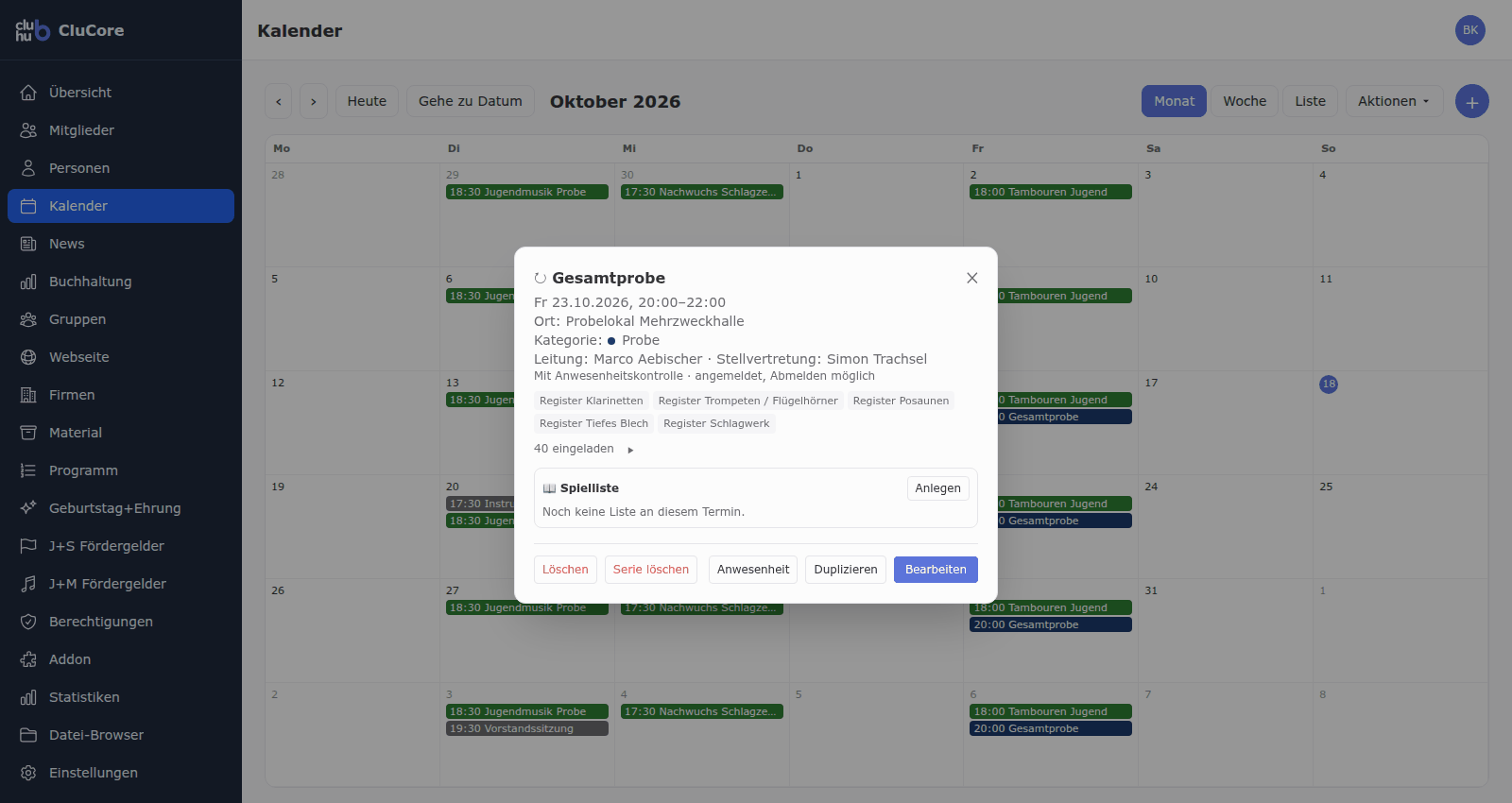Click the Berechtigungen shield icon
The width and height of the screenshot is (1512, 803).
point(28,622)
